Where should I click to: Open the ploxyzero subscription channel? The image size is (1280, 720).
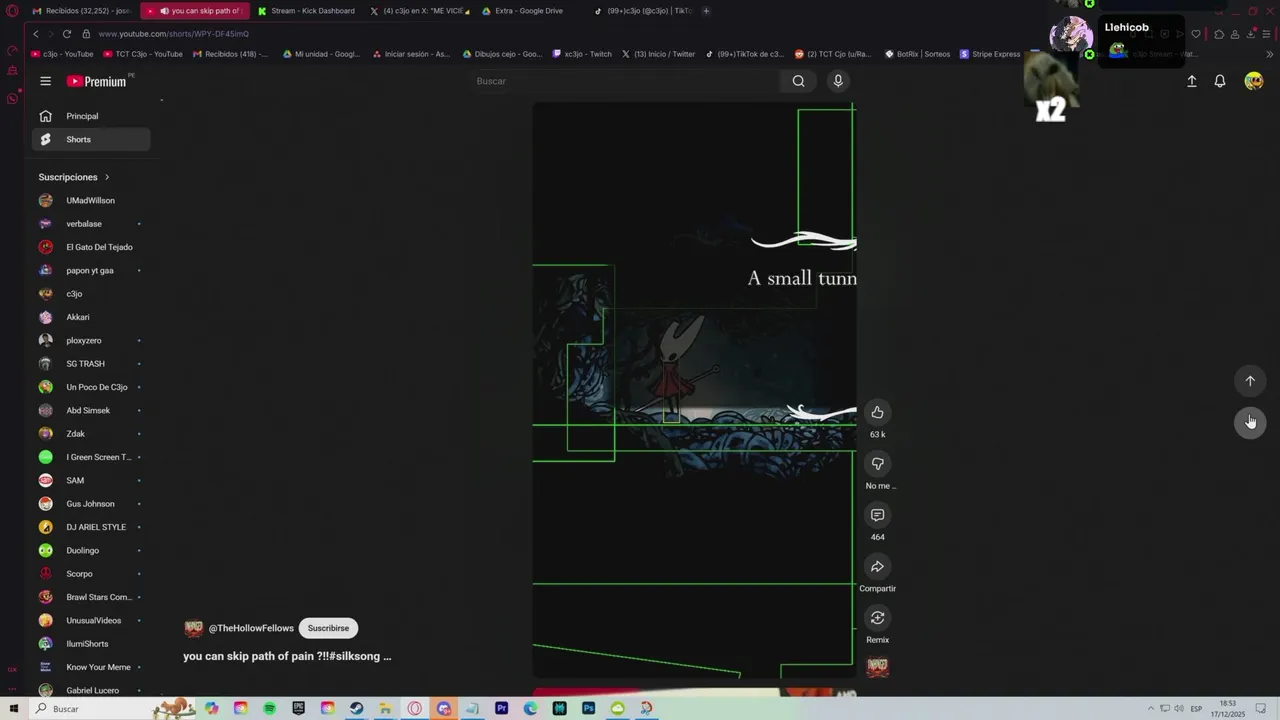tap(91, 340)
